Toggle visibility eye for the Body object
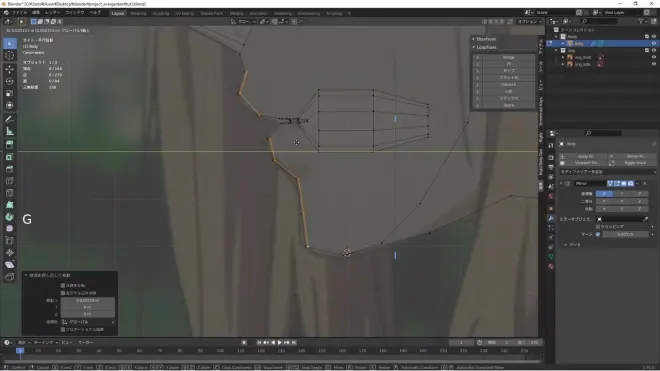660x371 pixels. [x=654, y=43]
